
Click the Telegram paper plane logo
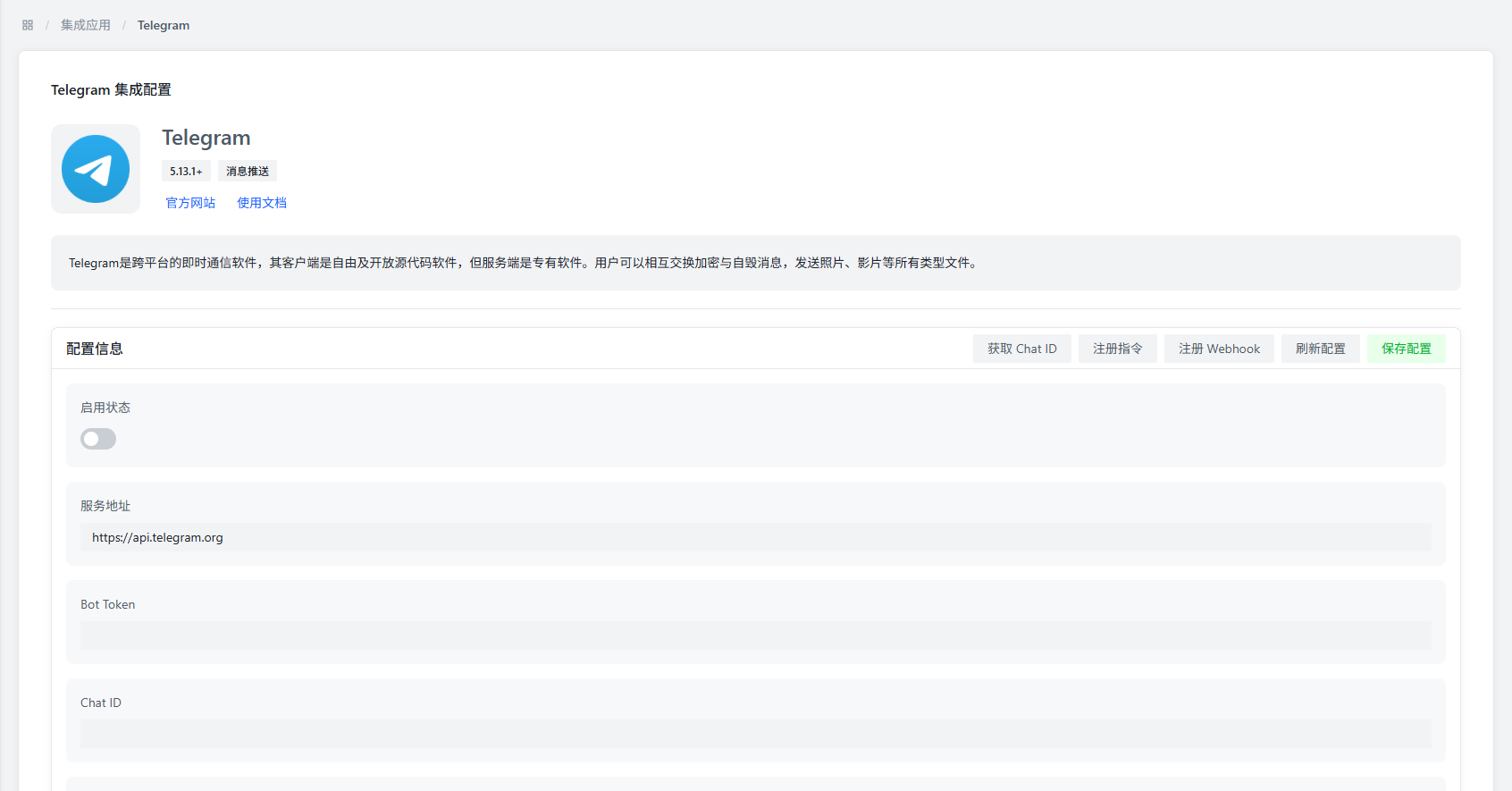[96, 169]
